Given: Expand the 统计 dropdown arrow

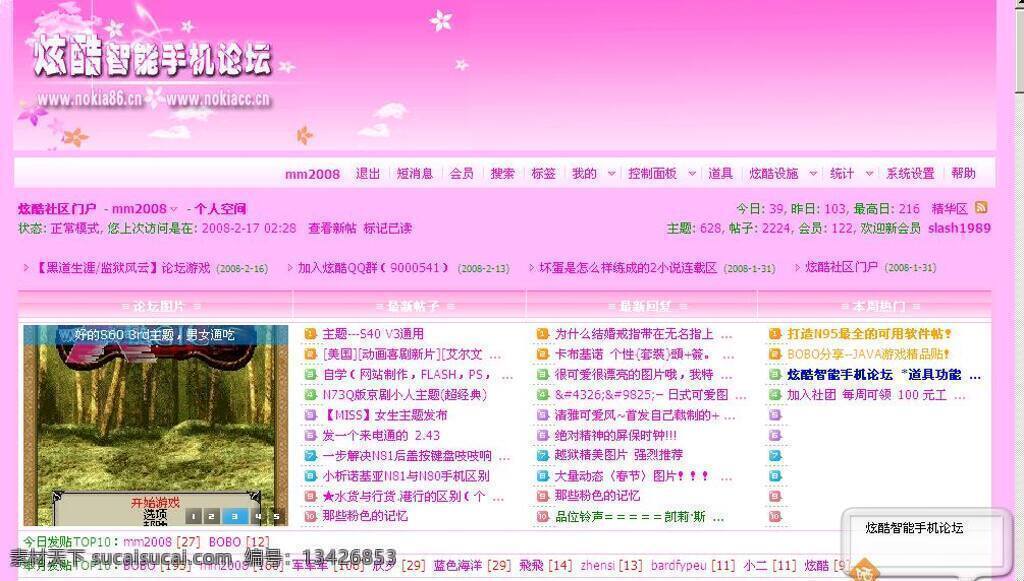Looking at the screenshot, I should pyautogui.click(x=869, y=174).
